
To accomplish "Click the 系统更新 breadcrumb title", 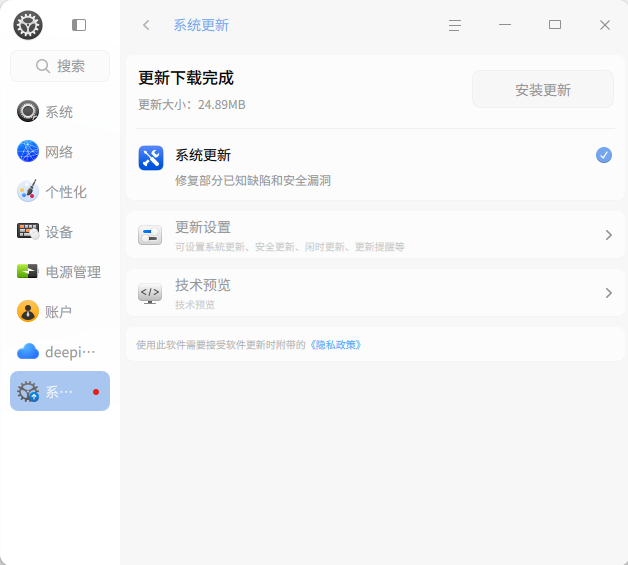I will 201,25.
